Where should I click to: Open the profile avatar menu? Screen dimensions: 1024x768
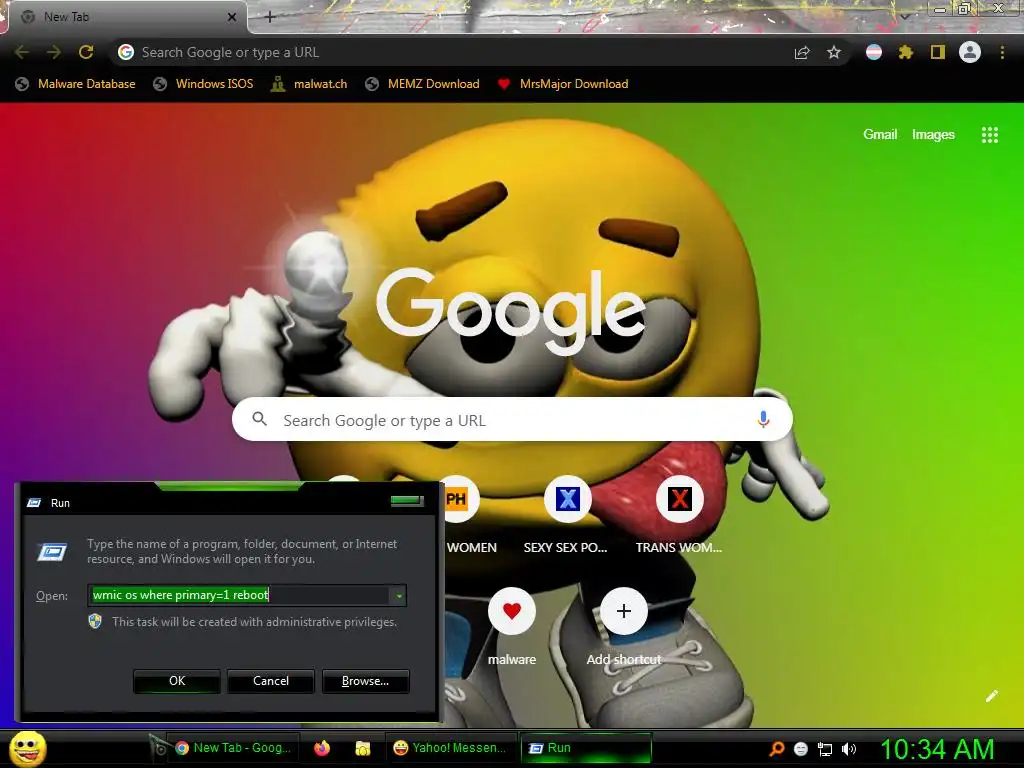point(970,52)
